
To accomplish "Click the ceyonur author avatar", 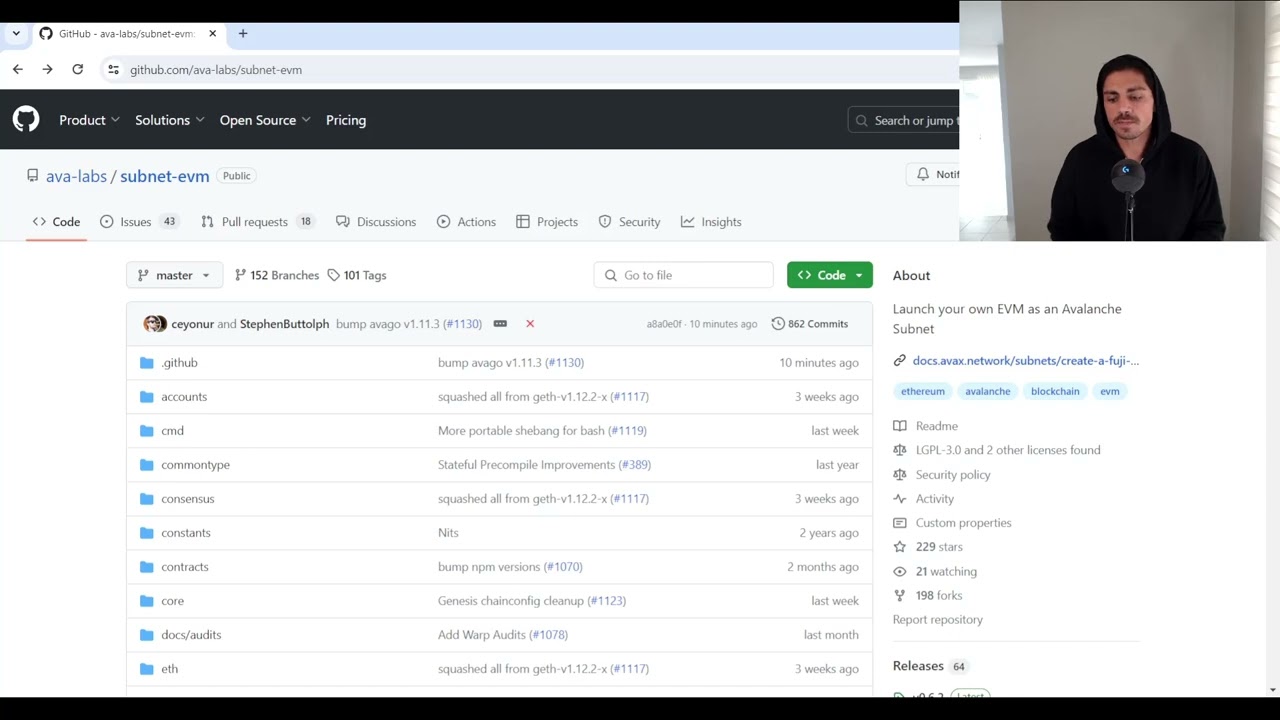I will click(152, 324).
